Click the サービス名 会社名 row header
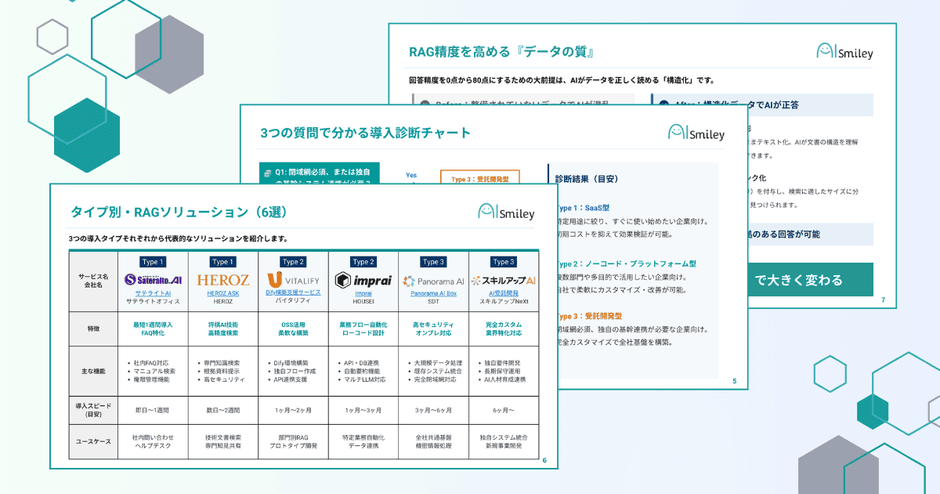The image size is (940, 494). point(94,281)
